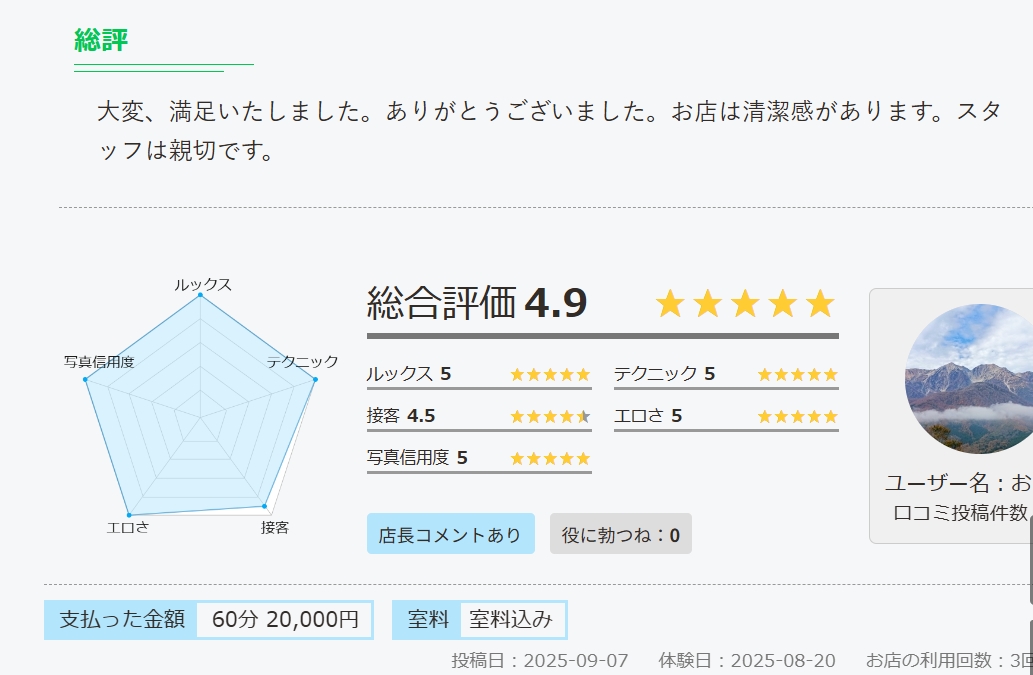Click the mountain profile avatar image
Viewport: 1033px width, 675px height.
coord(969,379)
